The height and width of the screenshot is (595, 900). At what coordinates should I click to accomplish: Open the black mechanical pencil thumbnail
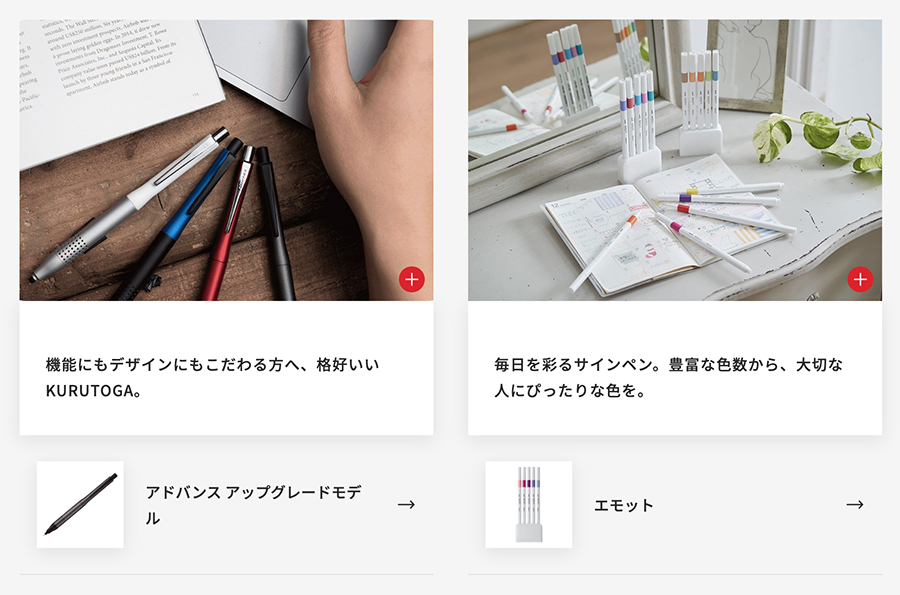[80, 504]
